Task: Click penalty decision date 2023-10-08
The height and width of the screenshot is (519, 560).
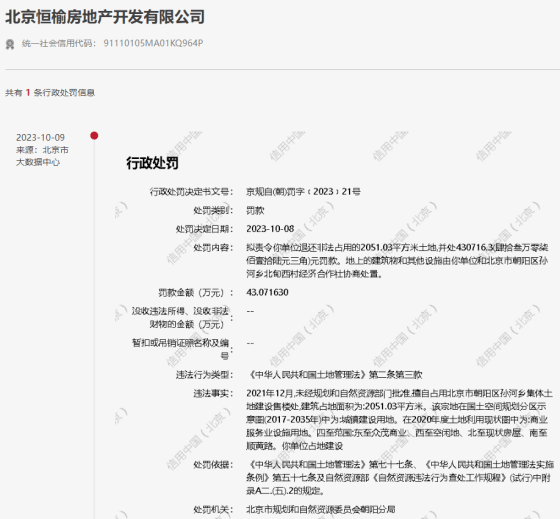Action: [270, 229]
